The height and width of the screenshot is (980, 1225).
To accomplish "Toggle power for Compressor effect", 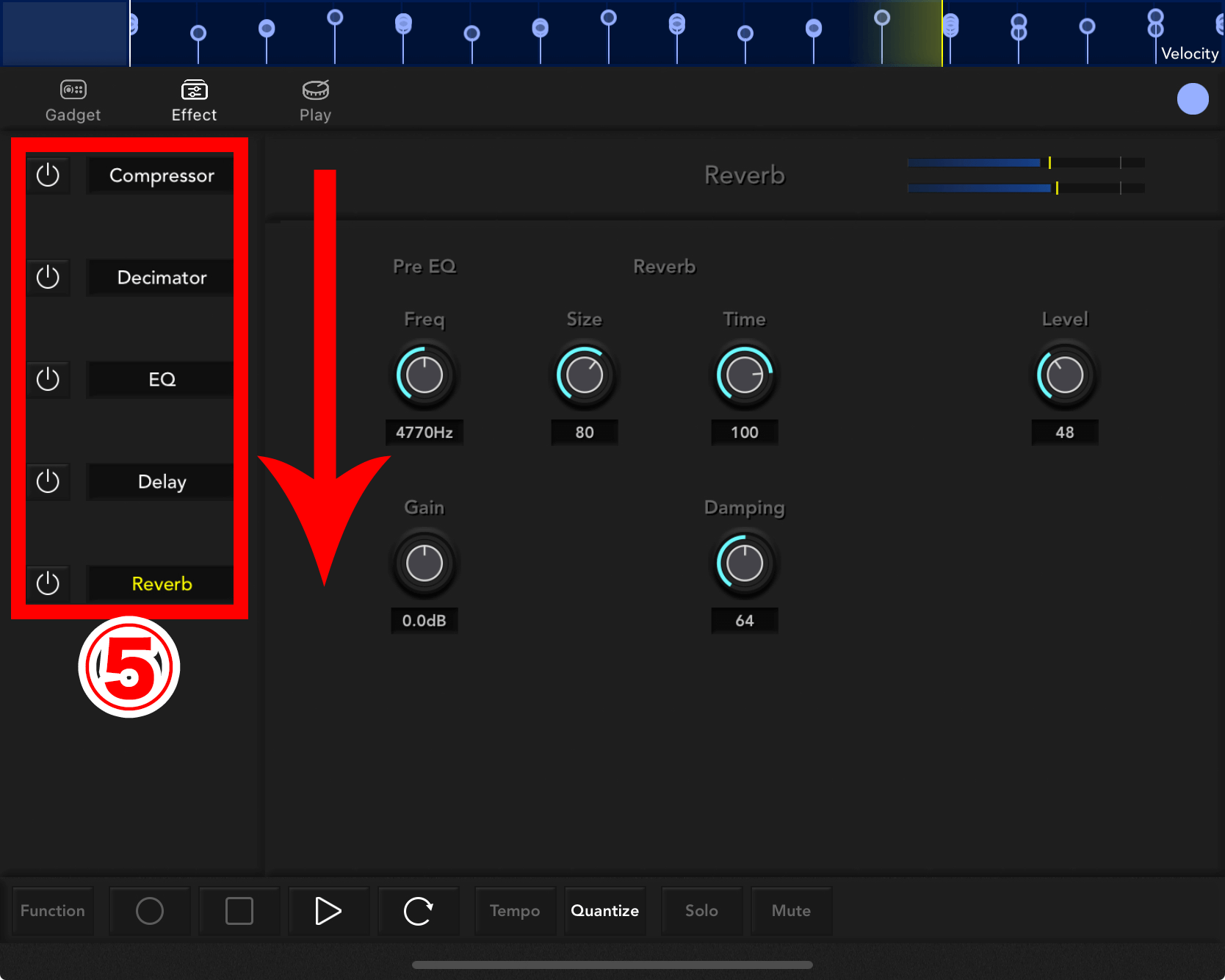I will [48, 175].
